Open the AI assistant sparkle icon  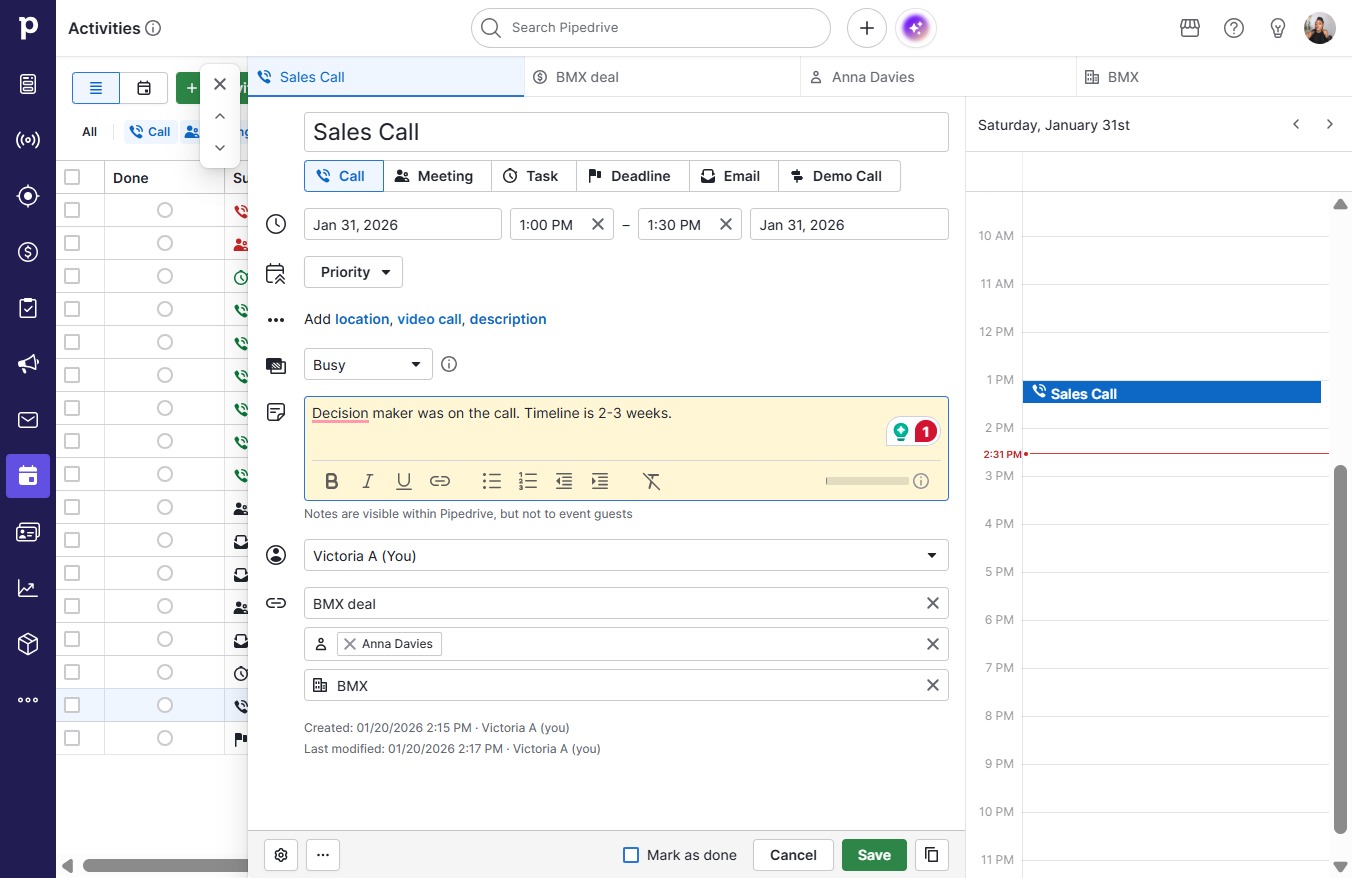tap(916, 28)
